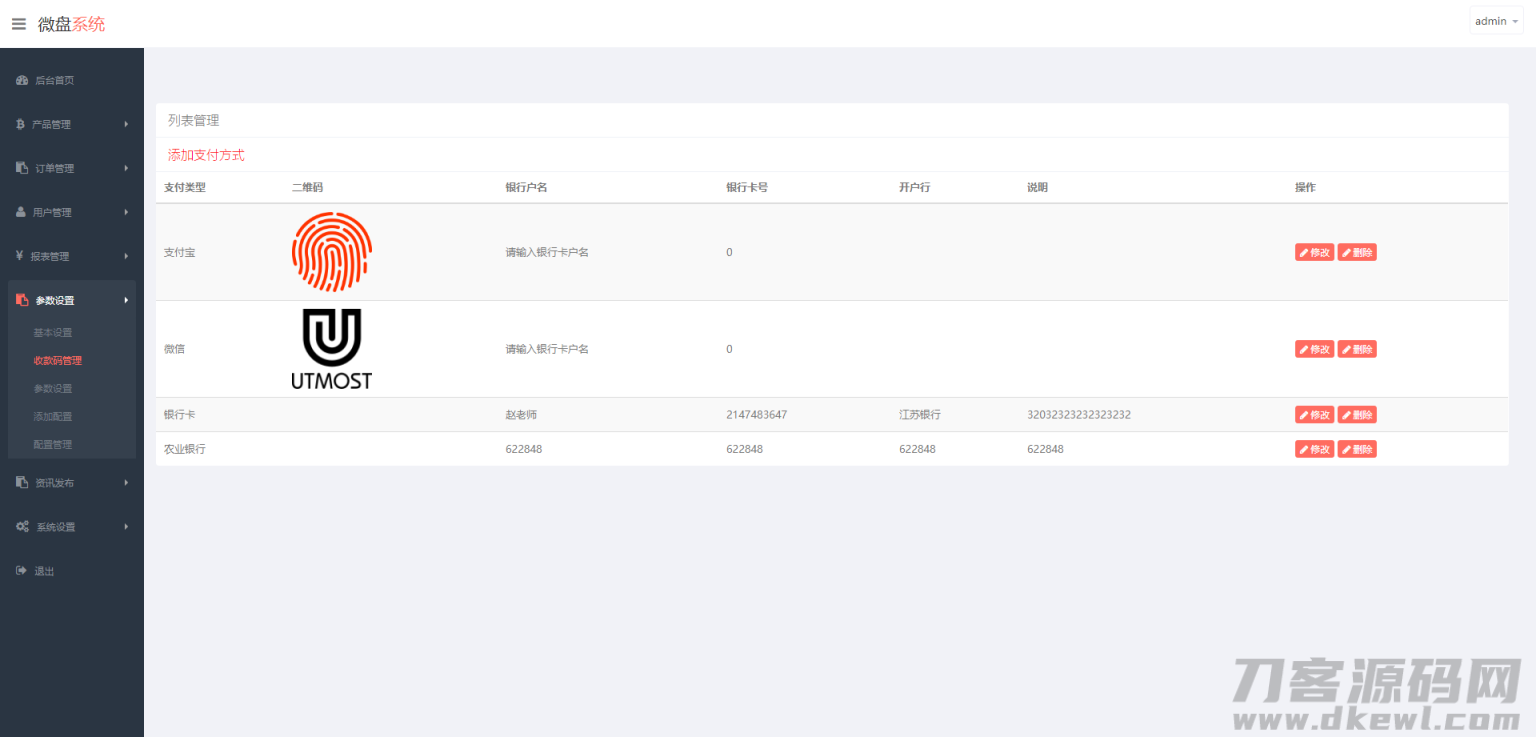Click the UTMOST QR image for 微信

click(331, 349)
